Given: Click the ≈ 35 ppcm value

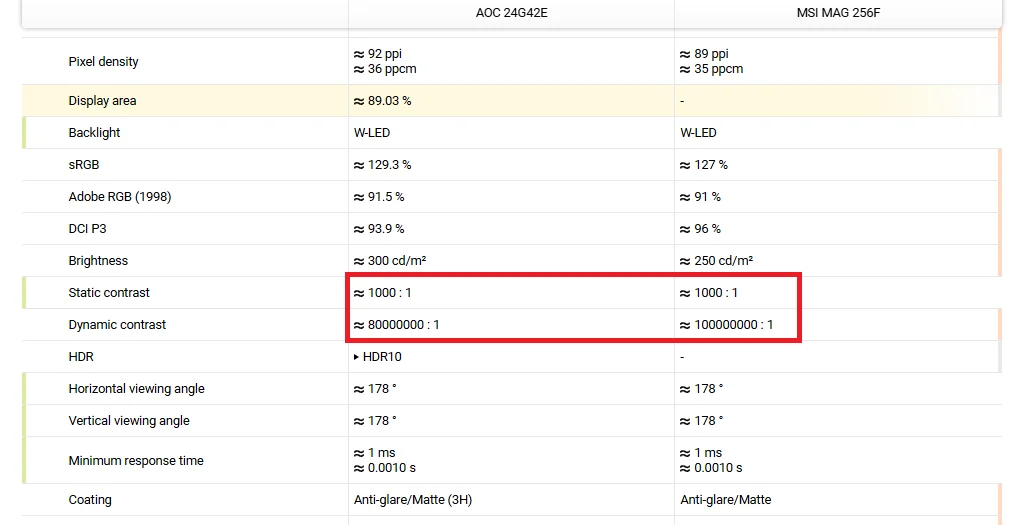Looking at the screenshot, I should (712, 69).
